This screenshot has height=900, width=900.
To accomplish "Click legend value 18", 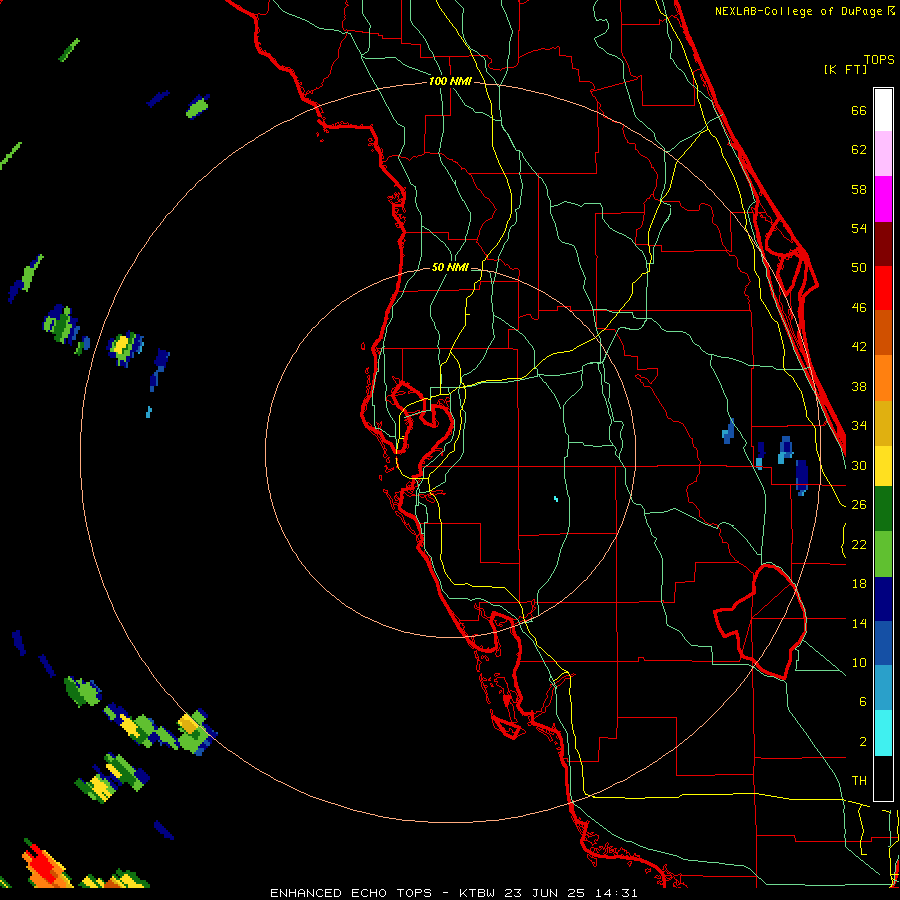I will coord(859,584).
